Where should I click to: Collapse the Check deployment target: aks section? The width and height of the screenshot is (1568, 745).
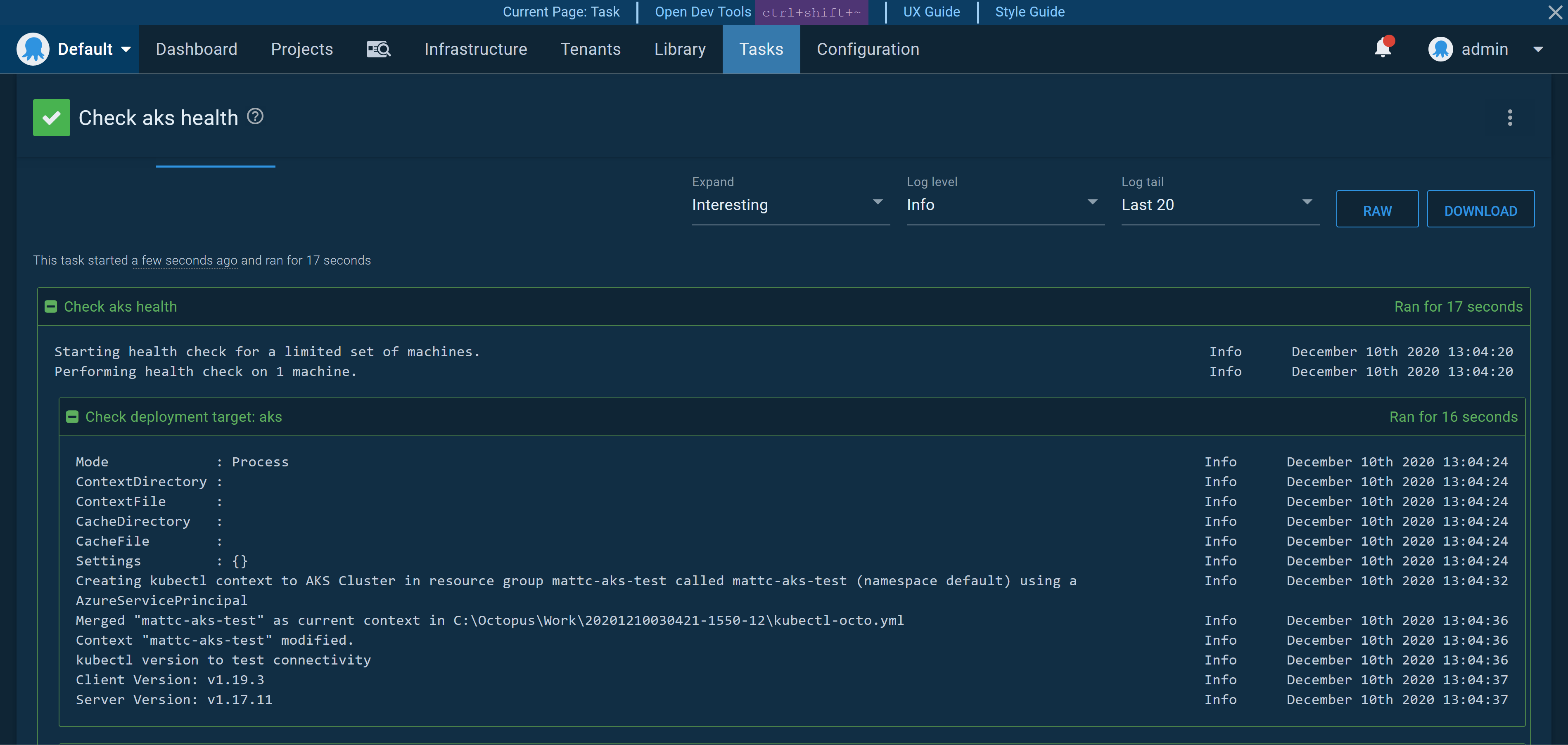pyautogui.click(x=72, y=416)
